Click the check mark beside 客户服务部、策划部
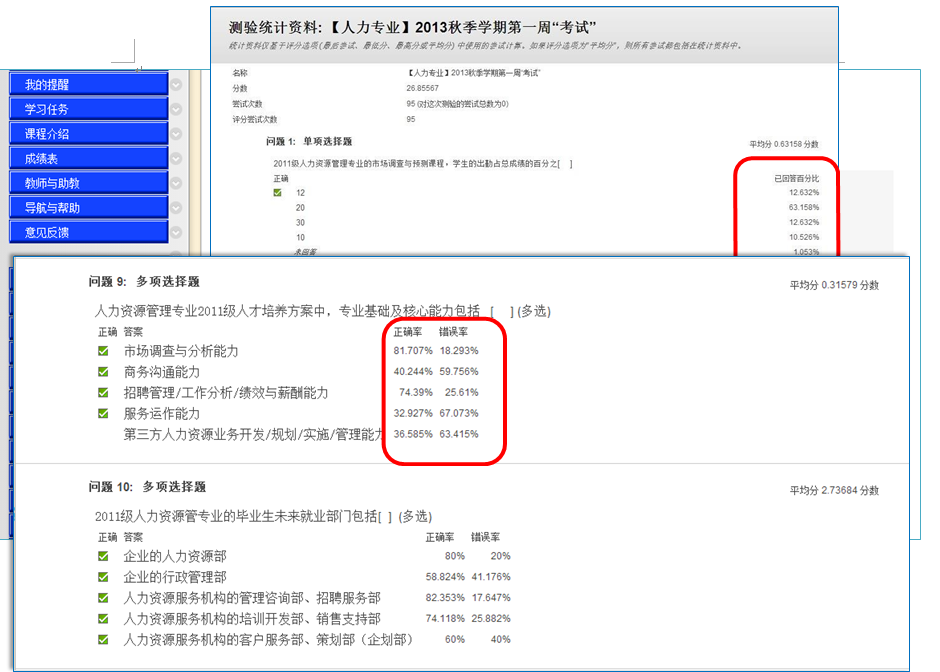This screenshot has width=940, height=672. click(103, 640)
